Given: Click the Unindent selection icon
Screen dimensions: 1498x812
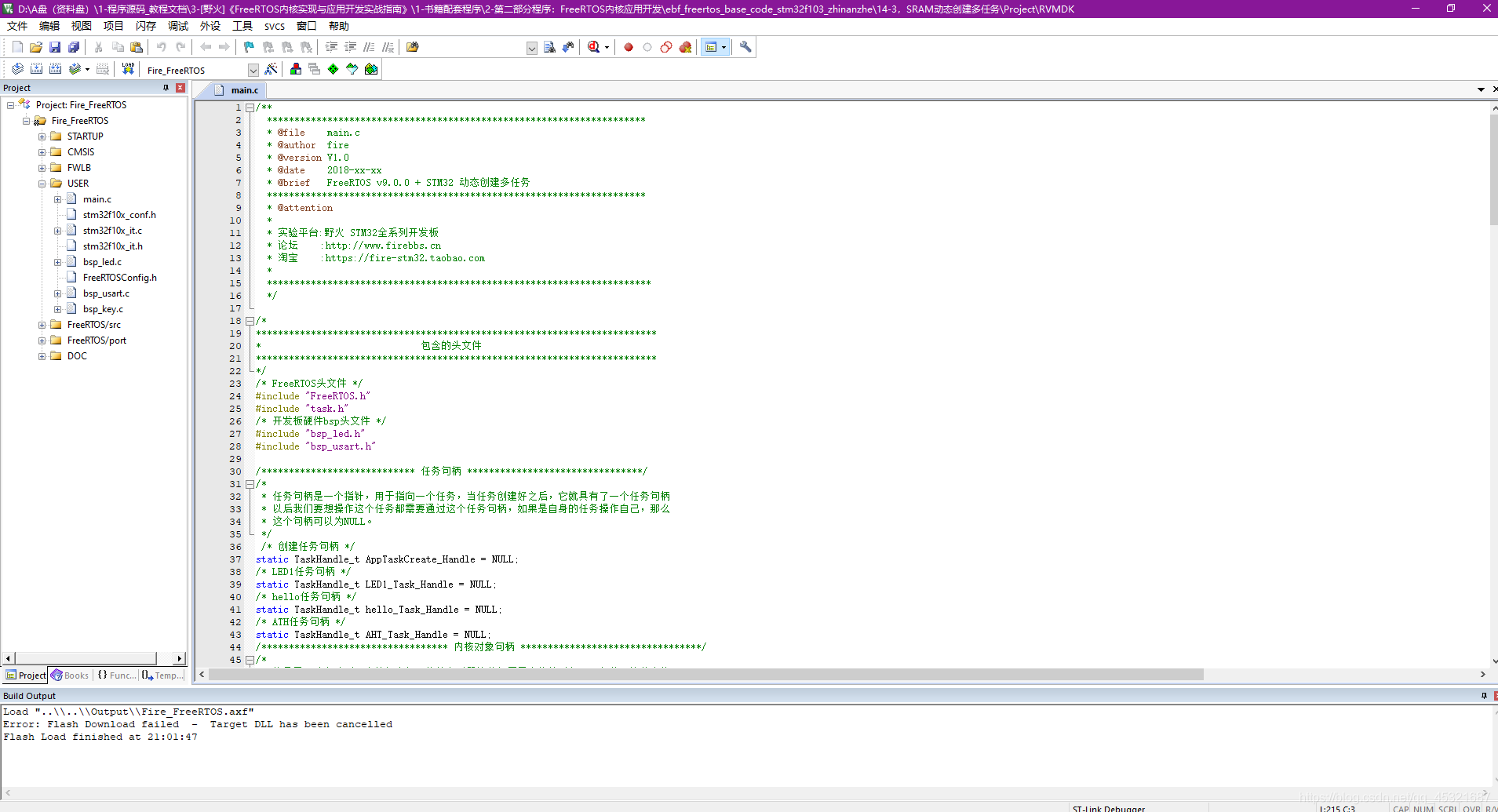Looking at the screenshot, I should click(351, 47).
